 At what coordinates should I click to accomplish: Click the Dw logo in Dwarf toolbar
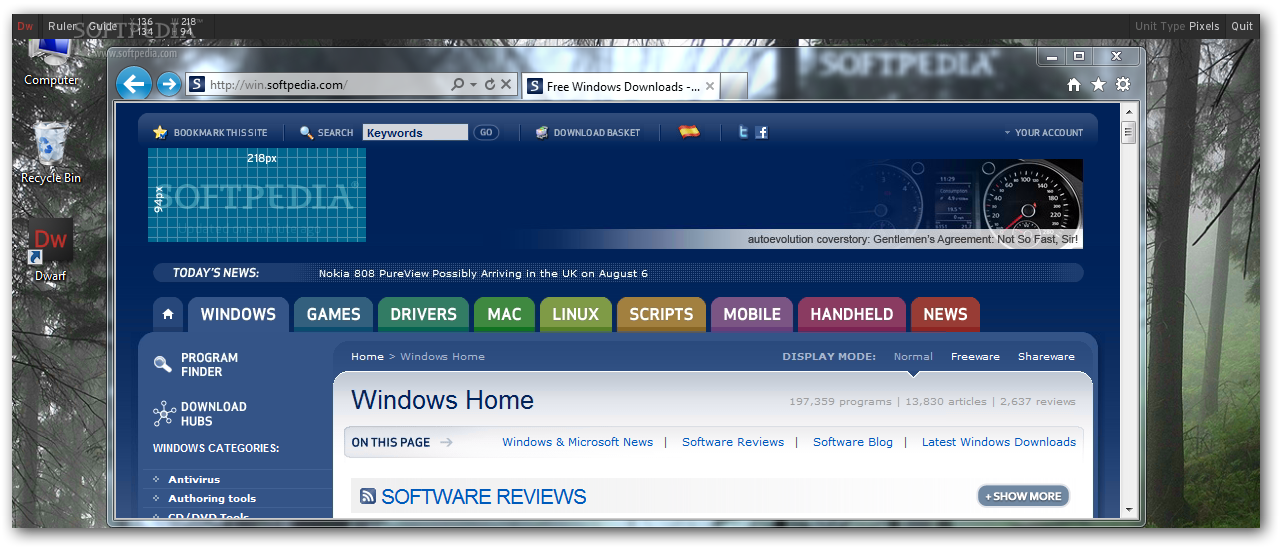[25, 26]
